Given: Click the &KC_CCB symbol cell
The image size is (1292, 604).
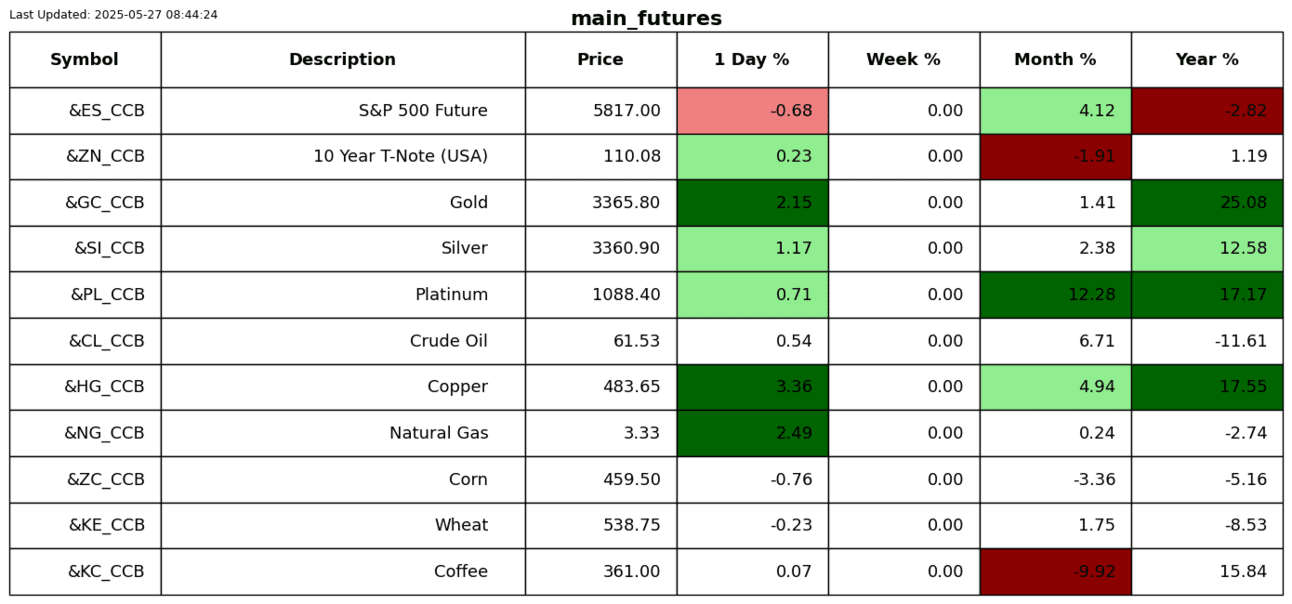Looking at the screenshot, I should pyautogui.click(x=105, y=572).
